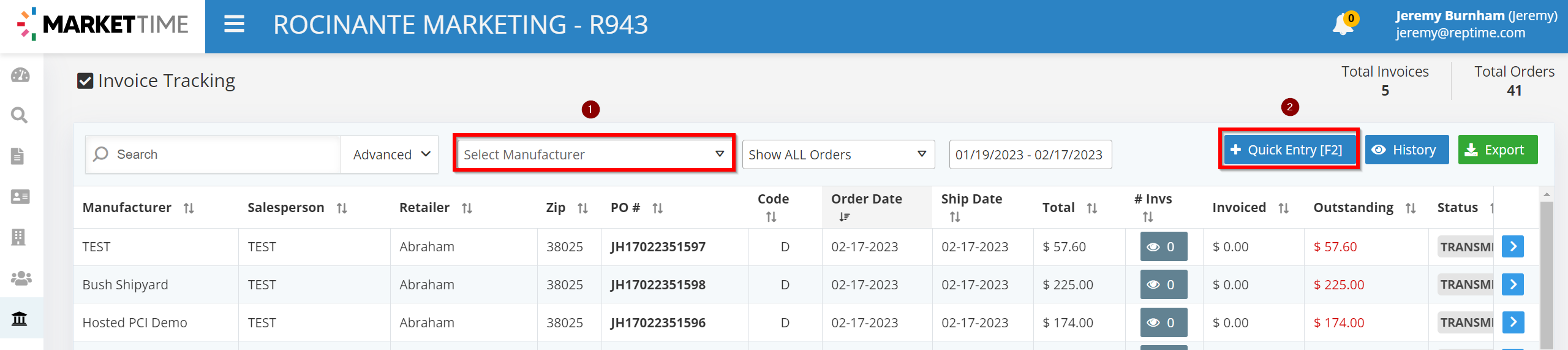Sort by Code column

coord(771,217)
